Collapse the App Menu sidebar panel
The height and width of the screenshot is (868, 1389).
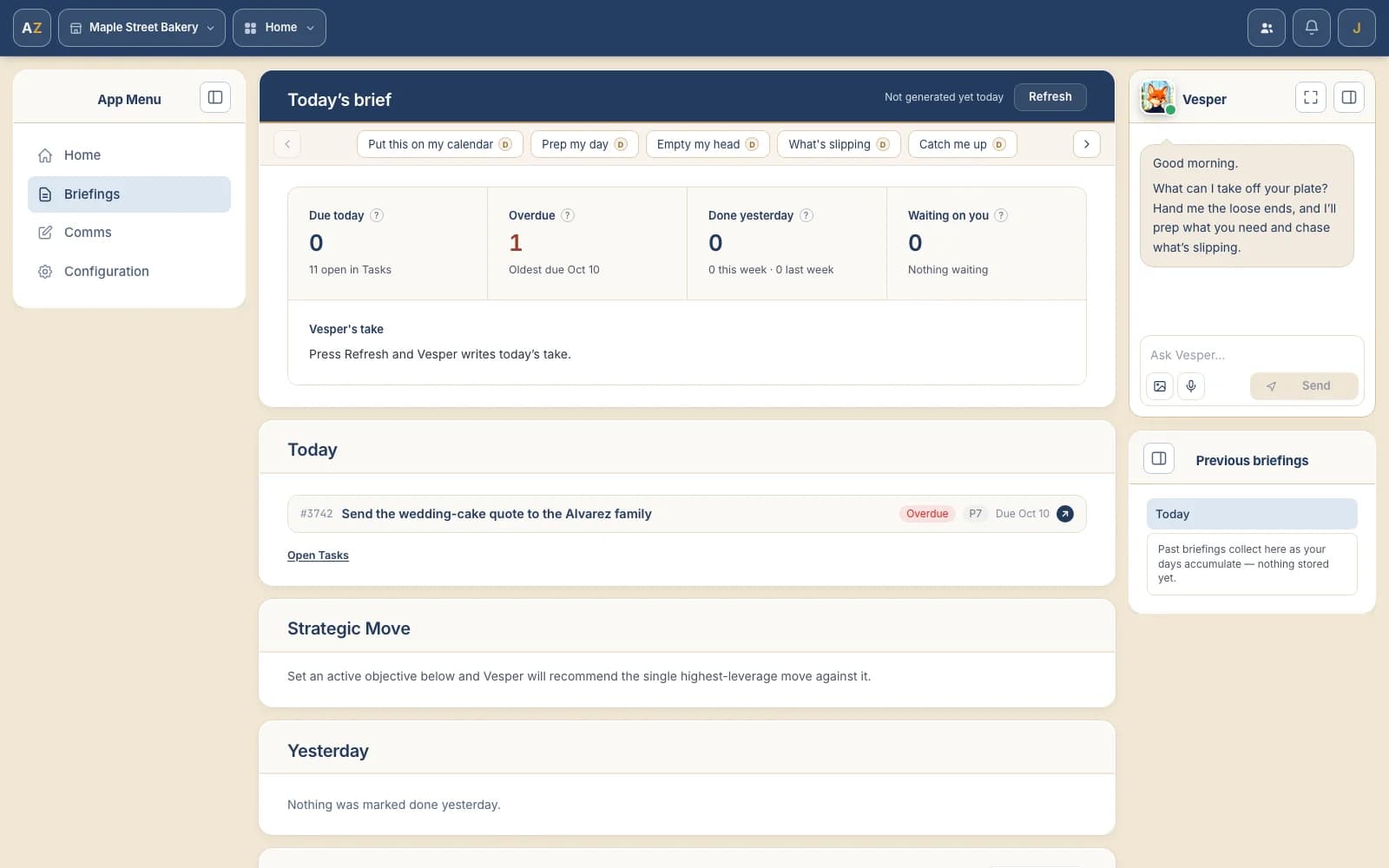pyautogui.click(x=215, y=97)
